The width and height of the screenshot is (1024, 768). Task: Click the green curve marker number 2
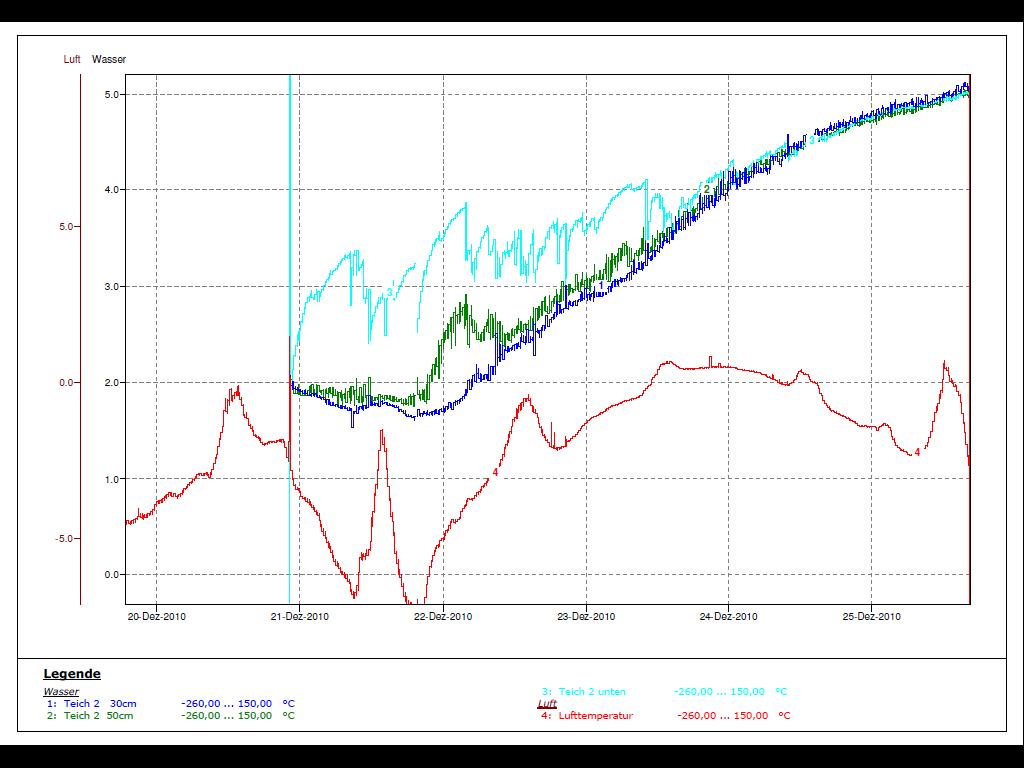706,189
